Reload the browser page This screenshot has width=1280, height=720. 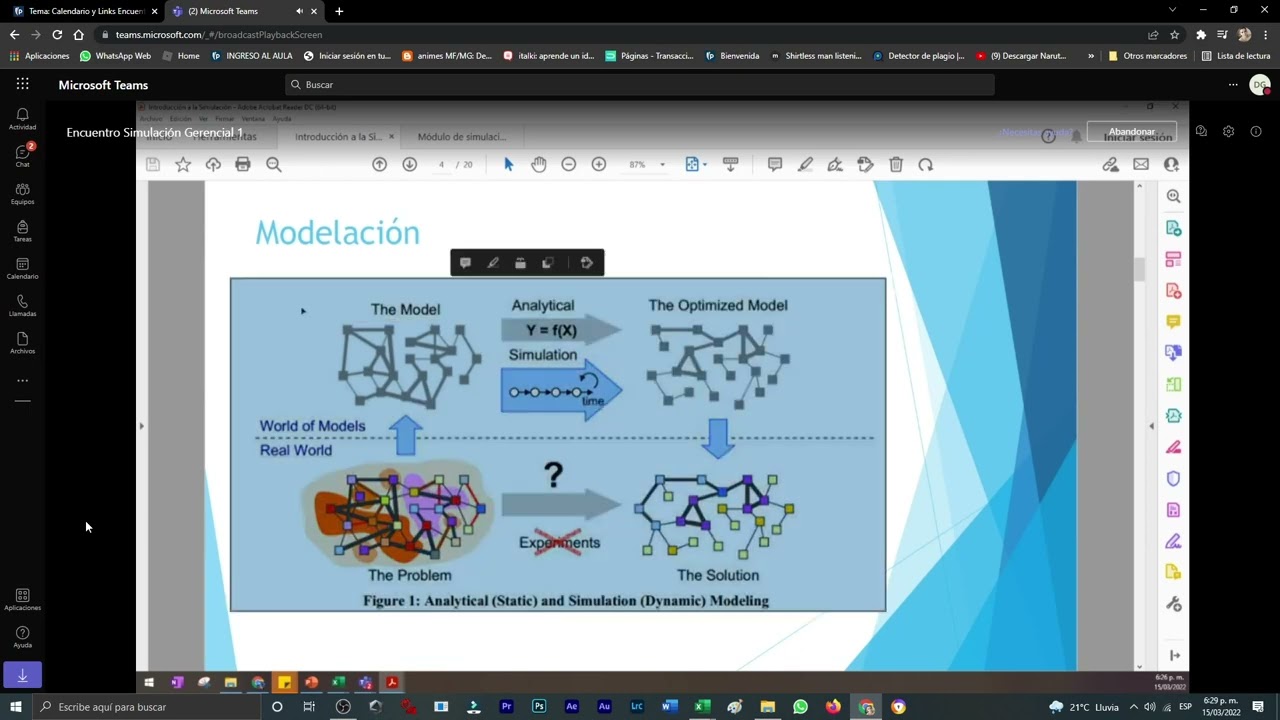57,34
